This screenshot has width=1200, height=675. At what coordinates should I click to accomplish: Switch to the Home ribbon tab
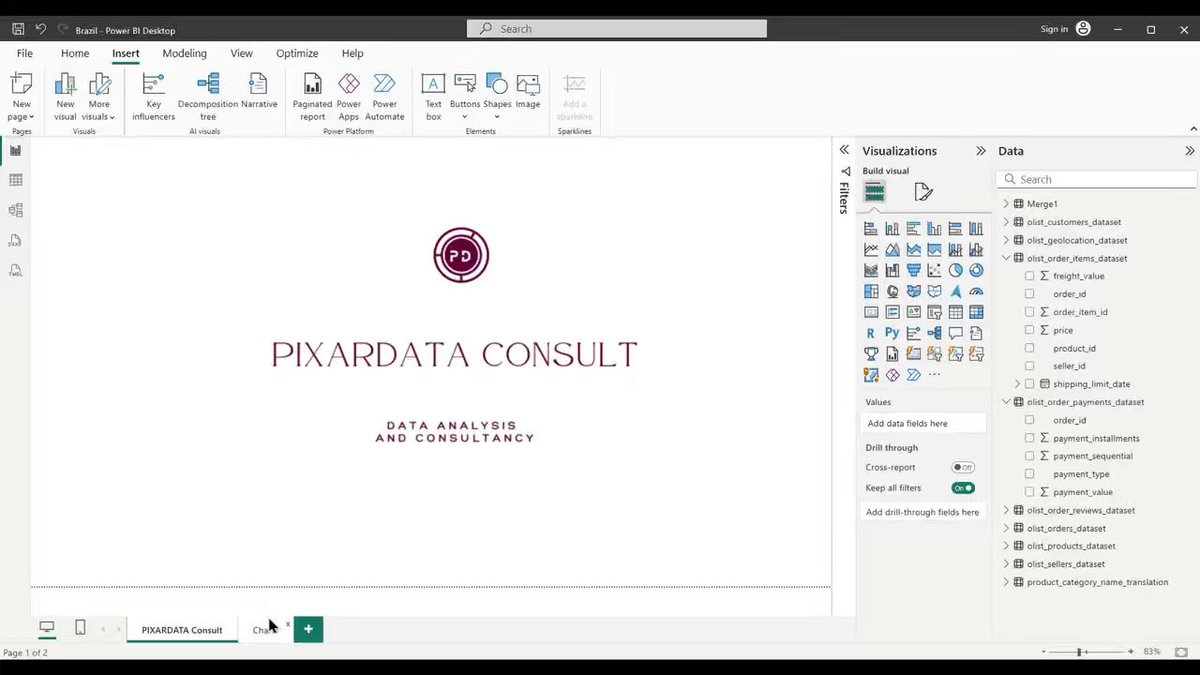pos(75,53)
